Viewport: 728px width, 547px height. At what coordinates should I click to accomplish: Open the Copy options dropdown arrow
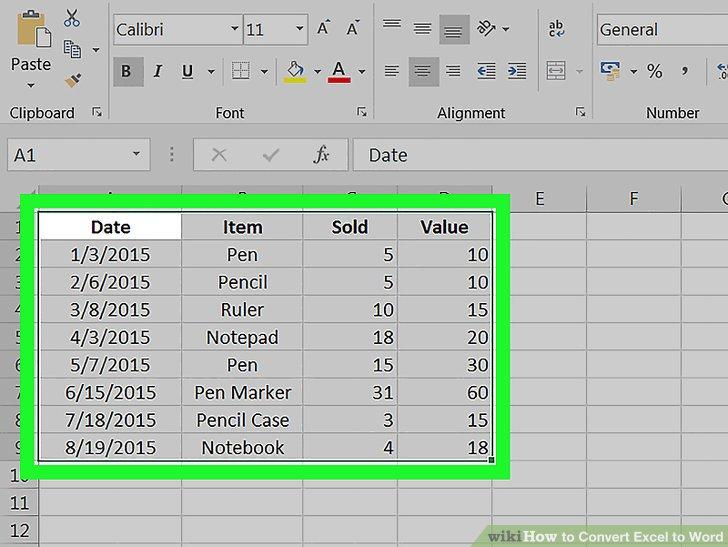(96, 50)
